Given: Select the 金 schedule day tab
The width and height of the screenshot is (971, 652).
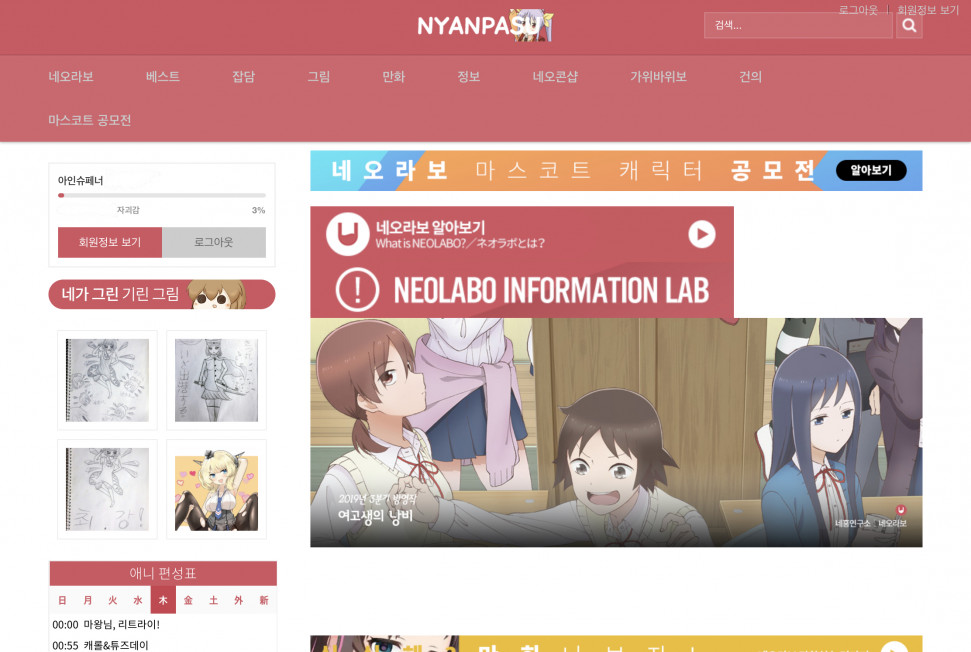Looking at the screenshot, I should tap(188, 600).
